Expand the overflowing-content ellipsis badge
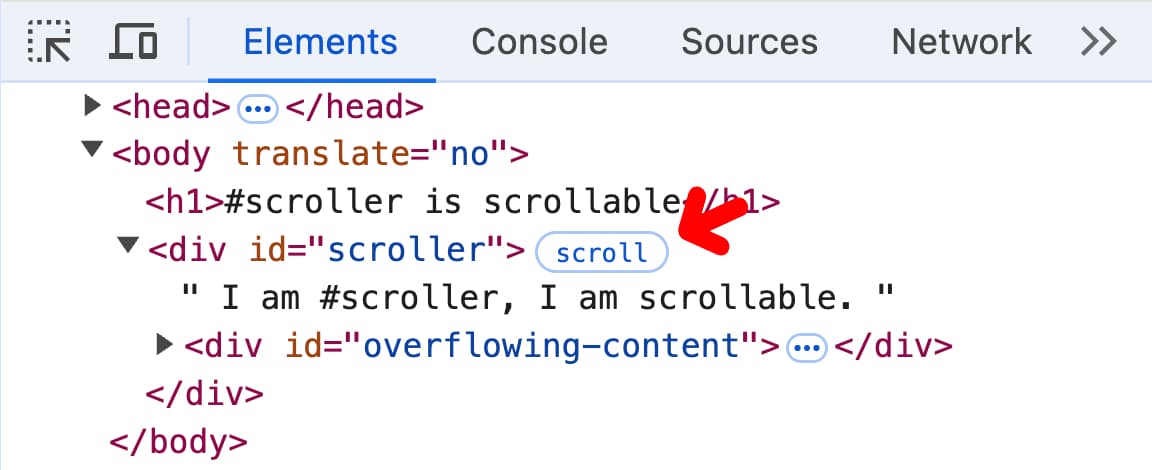The image size is (1152, 470). click(x=807, y=348)
